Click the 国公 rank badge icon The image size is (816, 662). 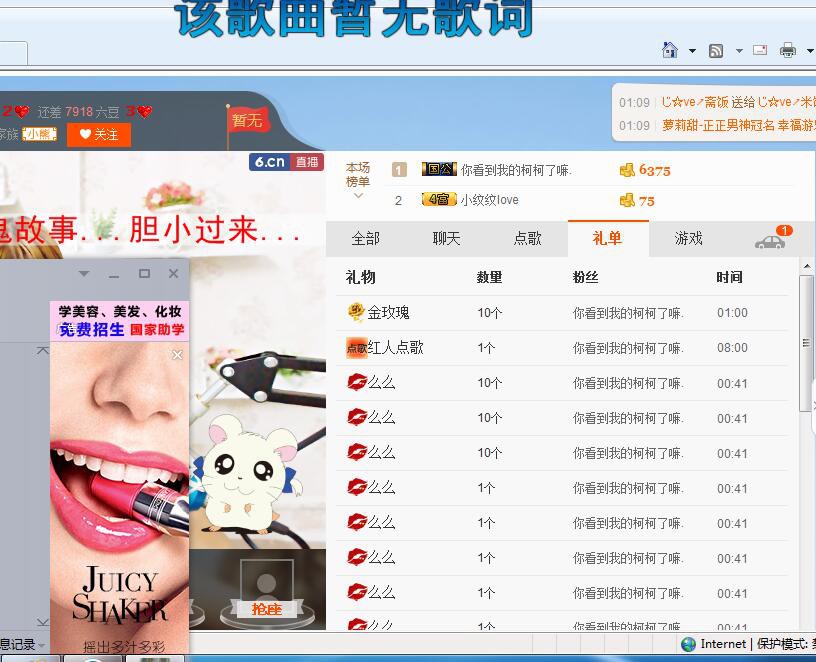click(x=439, y=169)
